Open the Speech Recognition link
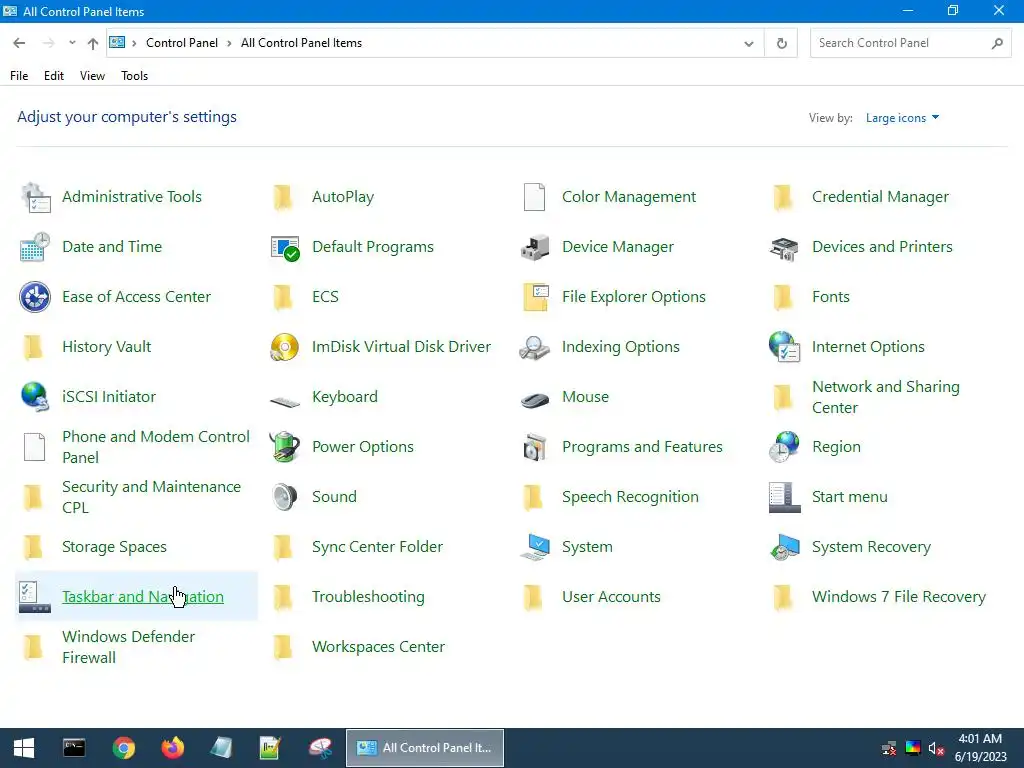The width and height of the screenshot is (1024, 768). click(x=630, y=497)
